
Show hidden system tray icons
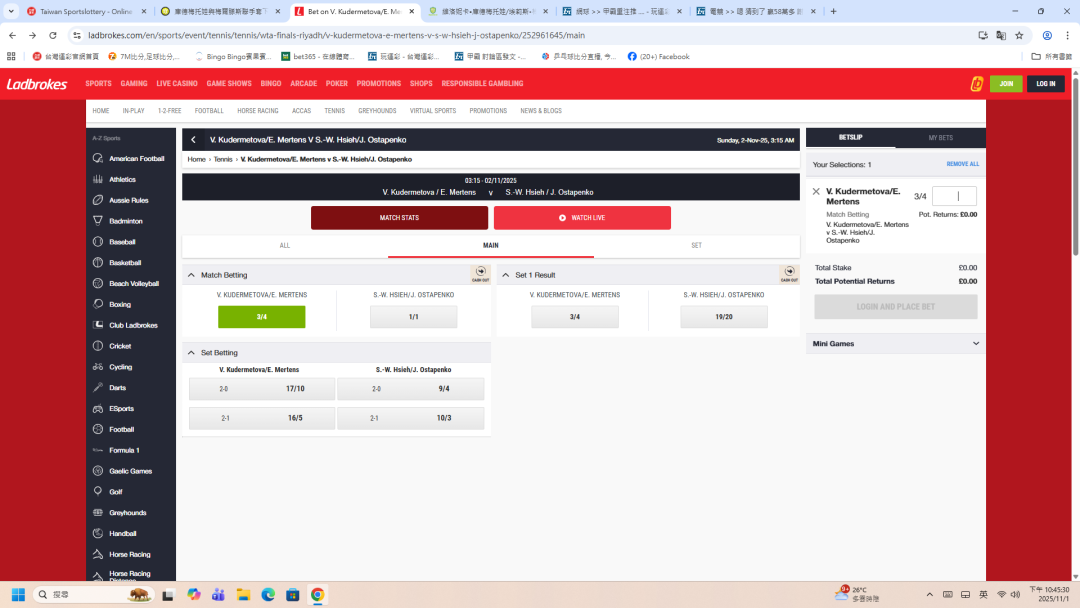(929, 594)
